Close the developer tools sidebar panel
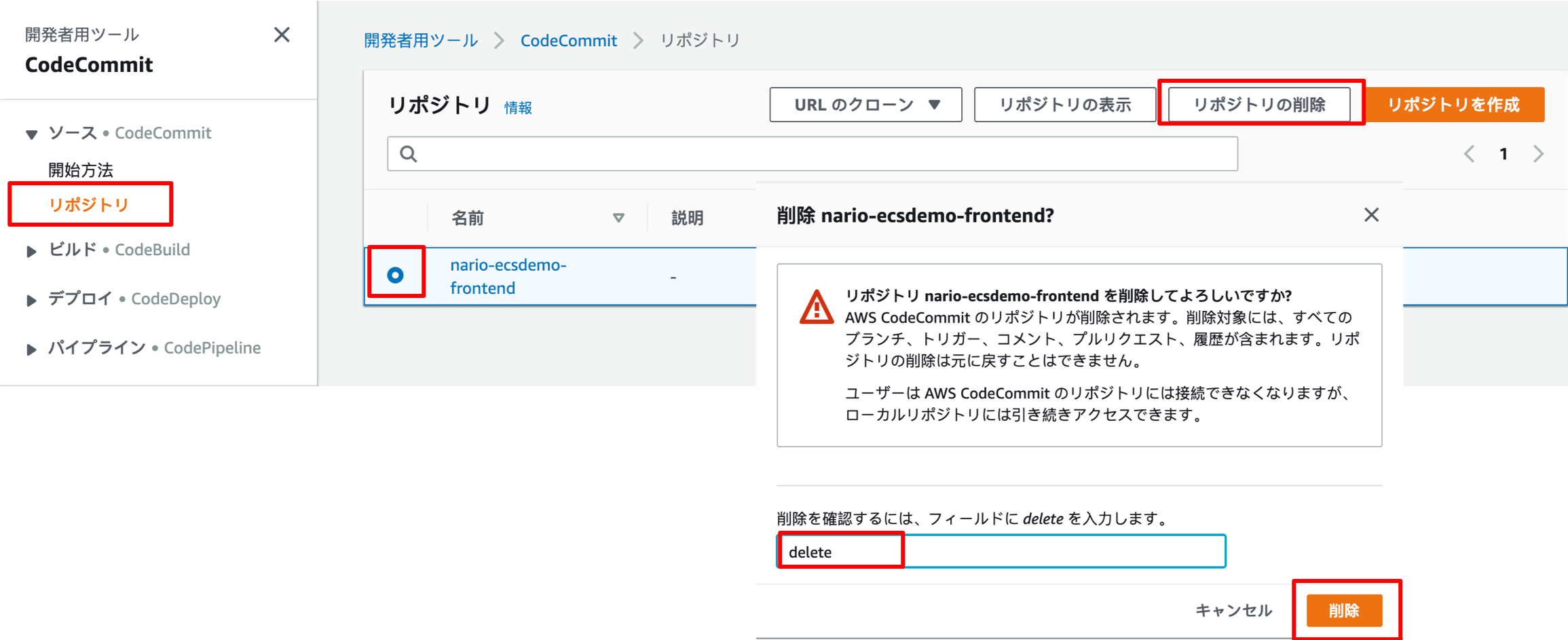The image size is (1568, 640). coord(282,35)
